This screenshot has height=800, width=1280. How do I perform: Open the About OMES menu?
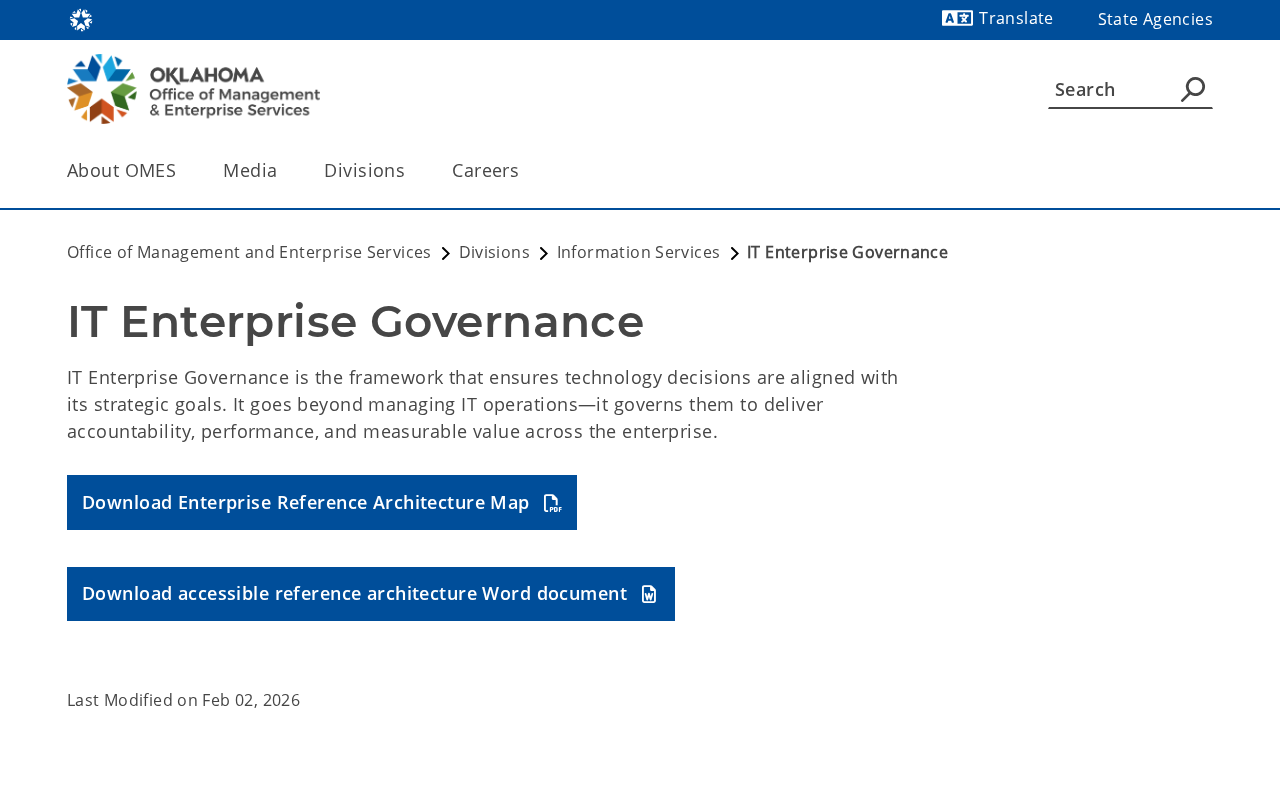click(121, 170)
